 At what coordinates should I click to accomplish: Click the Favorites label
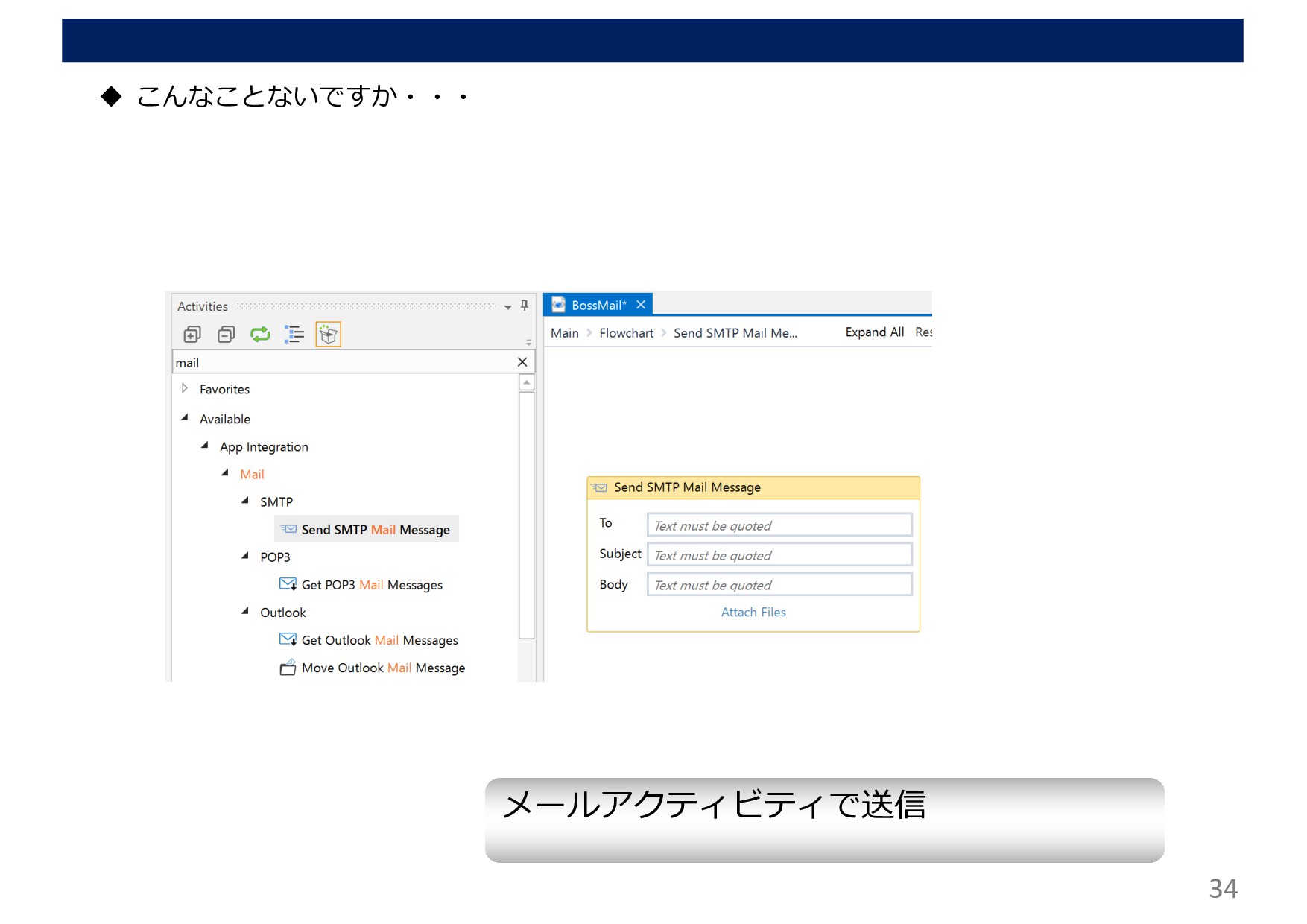(x=225, y=389)
